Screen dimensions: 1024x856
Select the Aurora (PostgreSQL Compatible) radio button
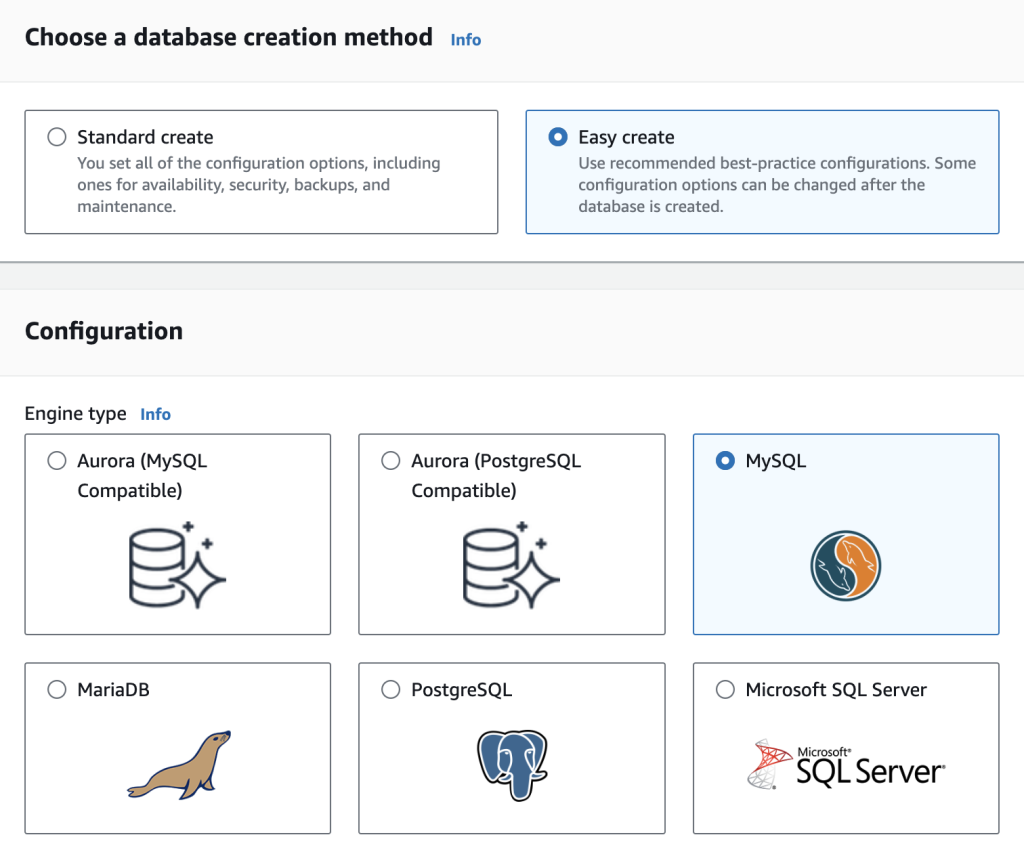click(390, 460)
